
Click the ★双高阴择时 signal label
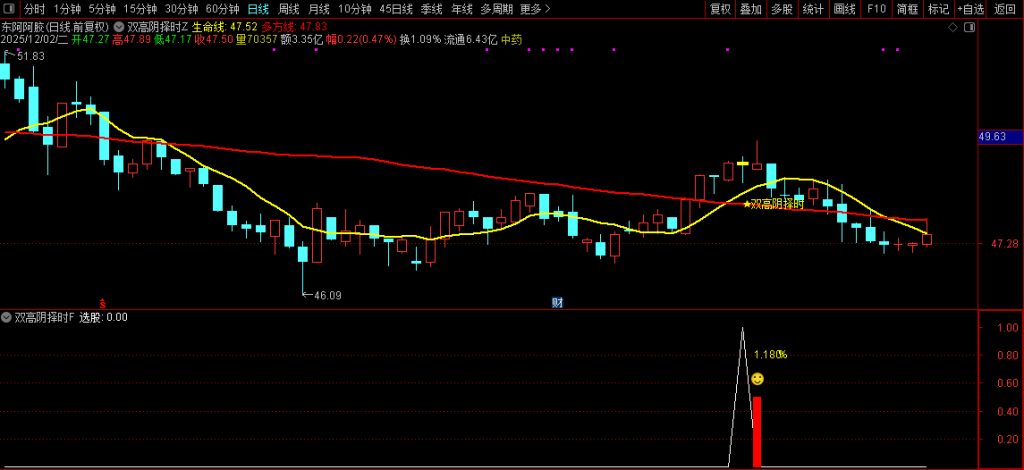pyautogui.click(x=773, y=204)
